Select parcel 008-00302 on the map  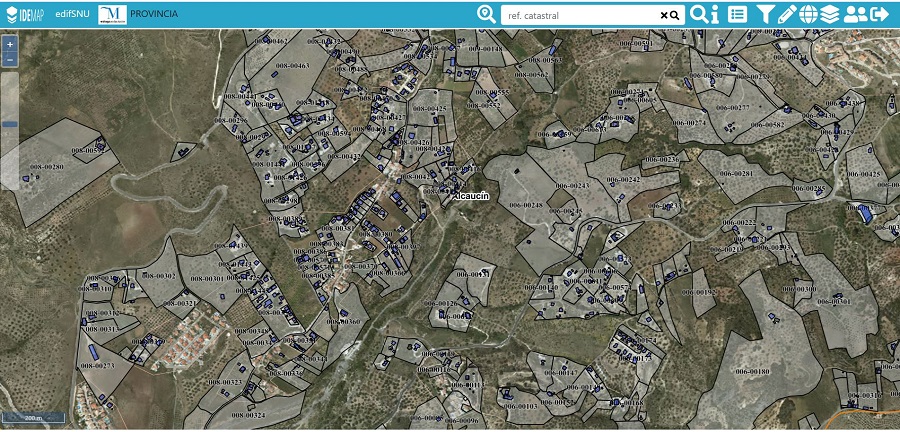click(158, 276)
